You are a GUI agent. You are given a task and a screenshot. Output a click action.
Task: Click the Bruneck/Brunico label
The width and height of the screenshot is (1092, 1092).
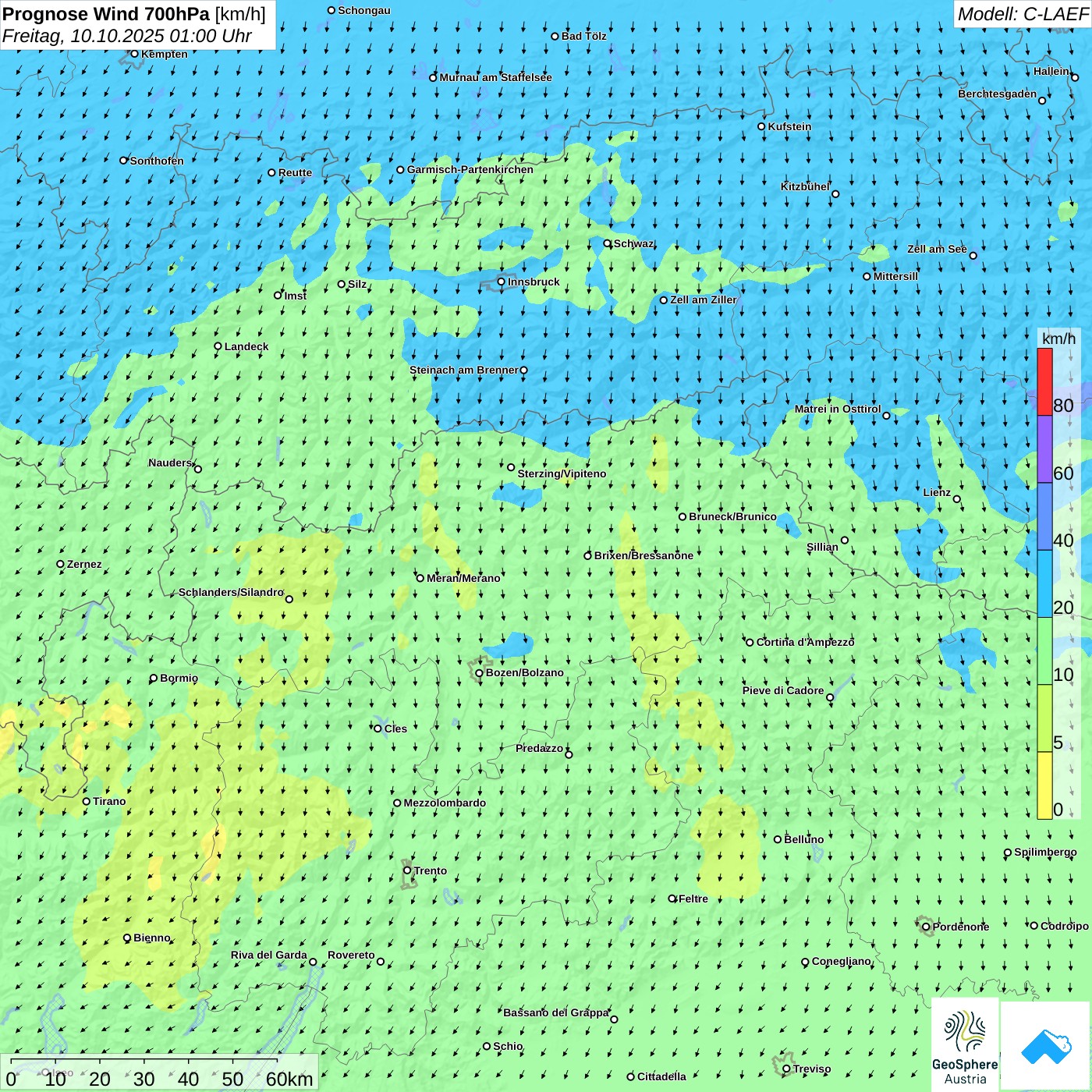(732, 516)
